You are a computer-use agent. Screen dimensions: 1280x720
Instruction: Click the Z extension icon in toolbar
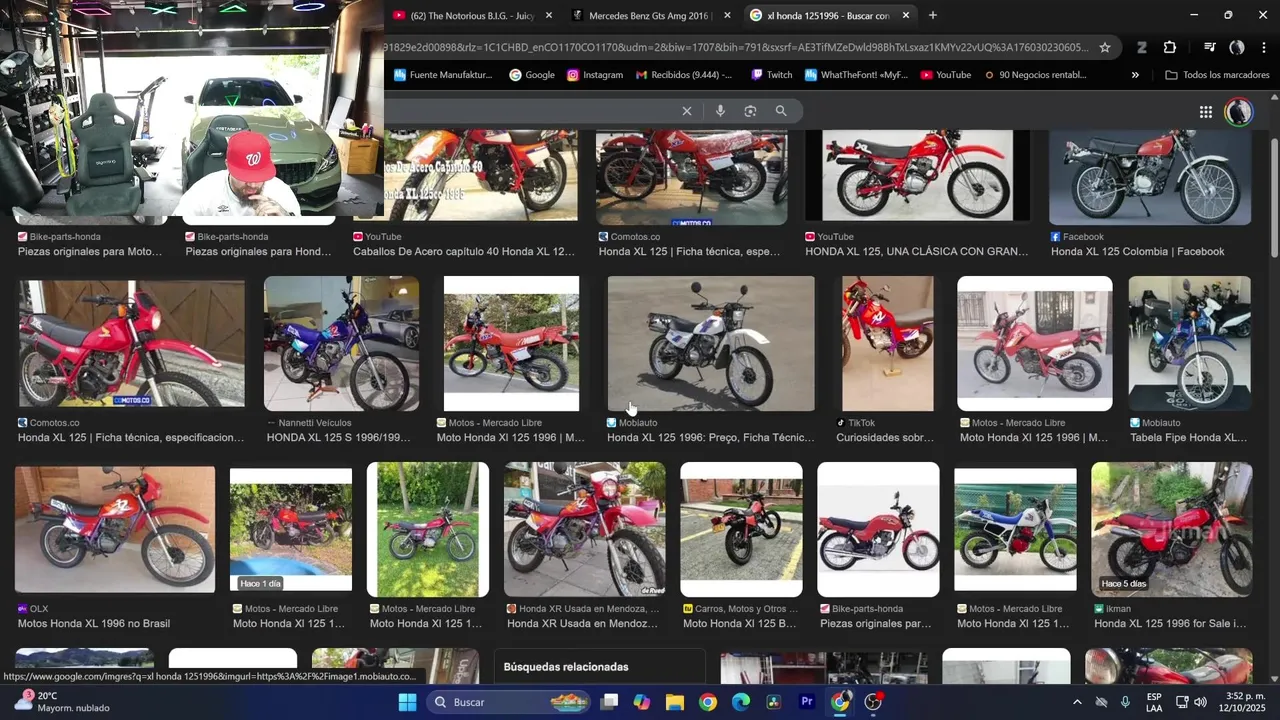(1141, 47)
